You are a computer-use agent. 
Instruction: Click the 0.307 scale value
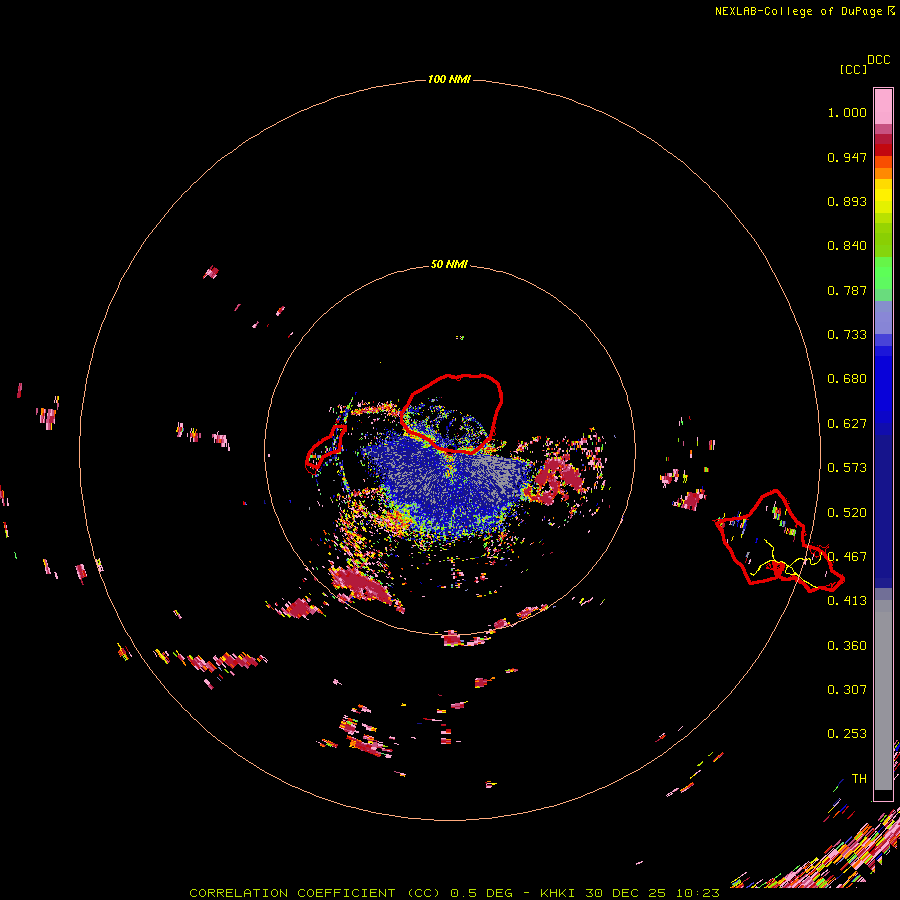[x=847, y=690]
